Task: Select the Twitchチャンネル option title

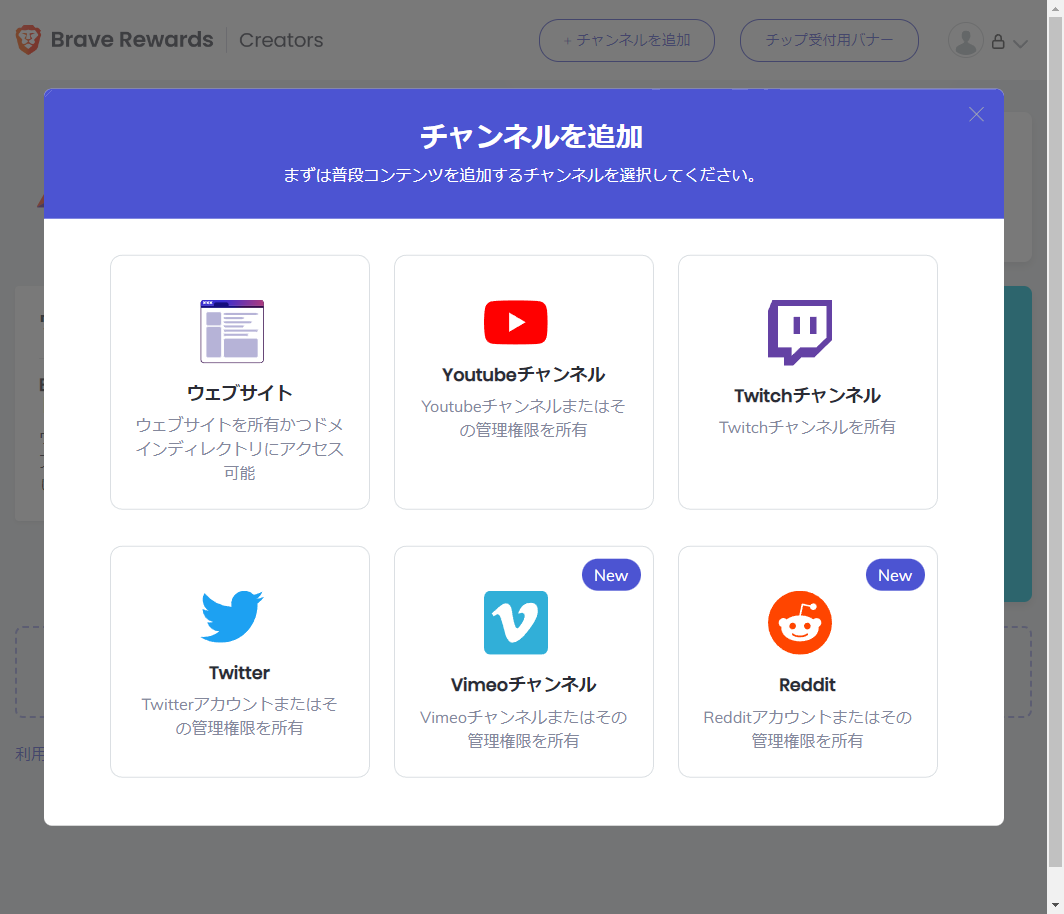Action: coord(808,396)
